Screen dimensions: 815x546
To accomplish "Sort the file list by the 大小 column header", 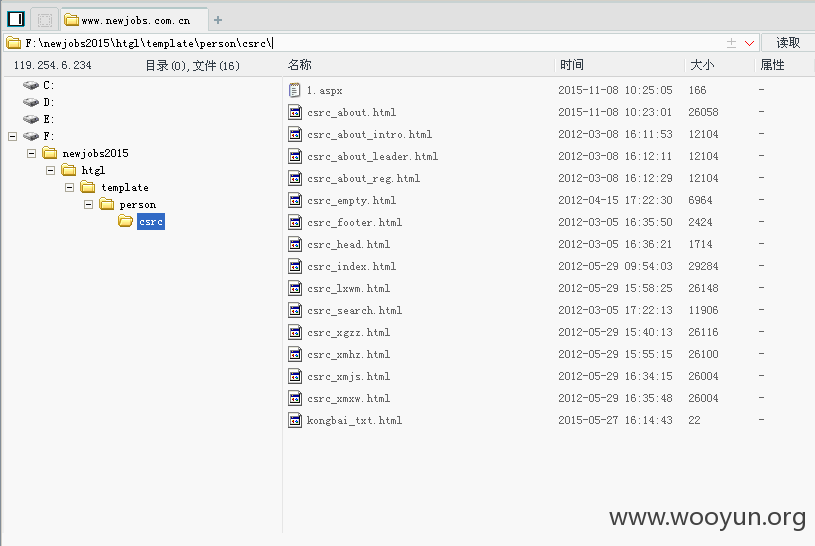I will pyautogui.click(x=702, y=65).
